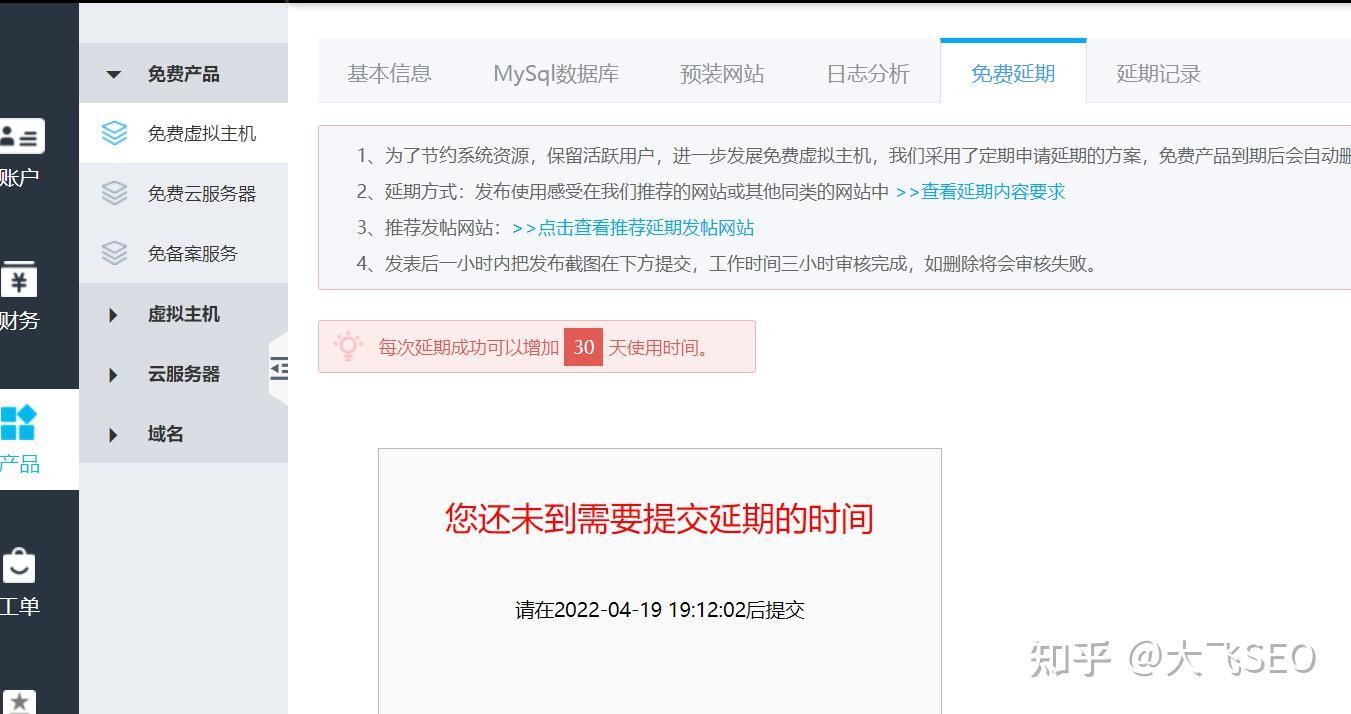Switch to the 基本信息 tab
This screenshot has width=1351, height=714.
390,73
